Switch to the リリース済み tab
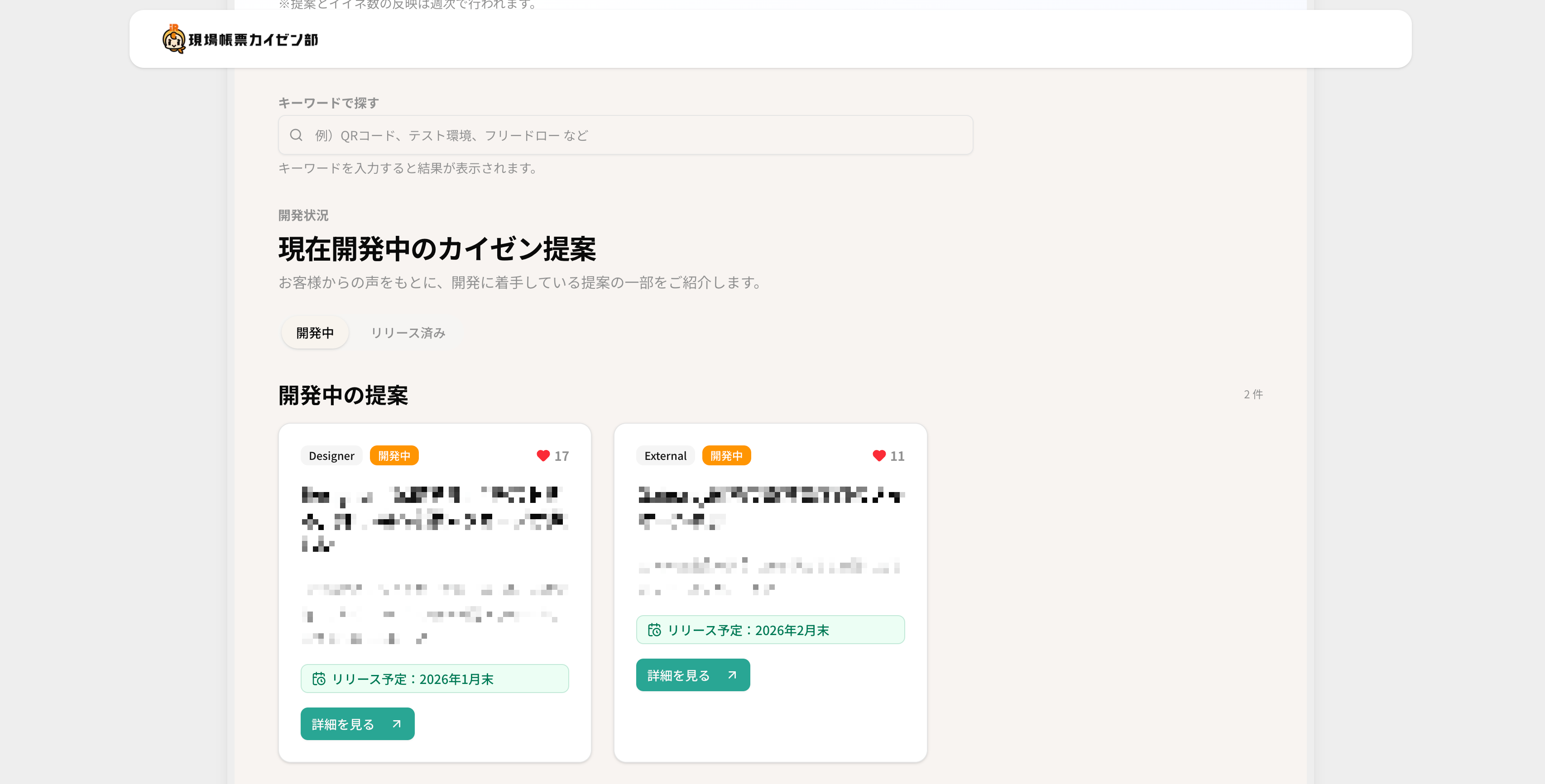The height and width of the screenshot is (784, 1545). point(408,333)
